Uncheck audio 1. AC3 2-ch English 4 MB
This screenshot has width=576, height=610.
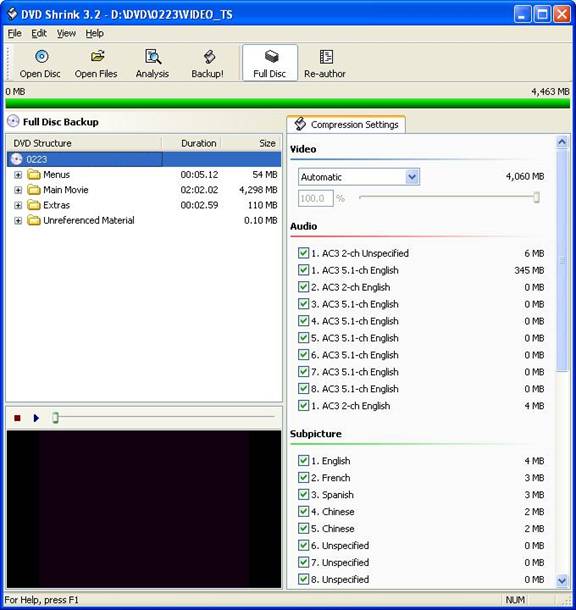click(x=303, y=405)
